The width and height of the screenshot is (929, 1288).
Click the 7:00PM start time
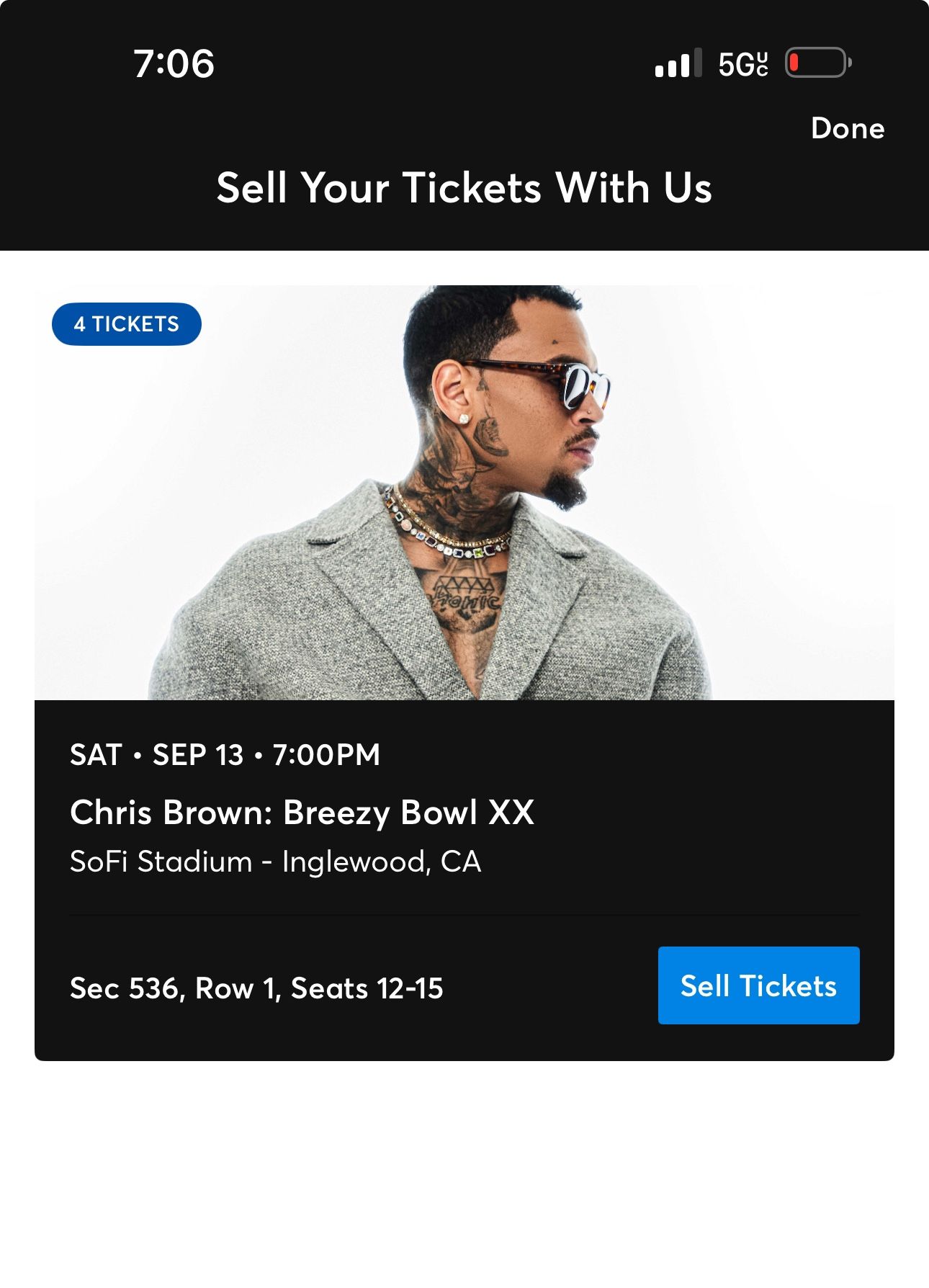pos(326,755)
